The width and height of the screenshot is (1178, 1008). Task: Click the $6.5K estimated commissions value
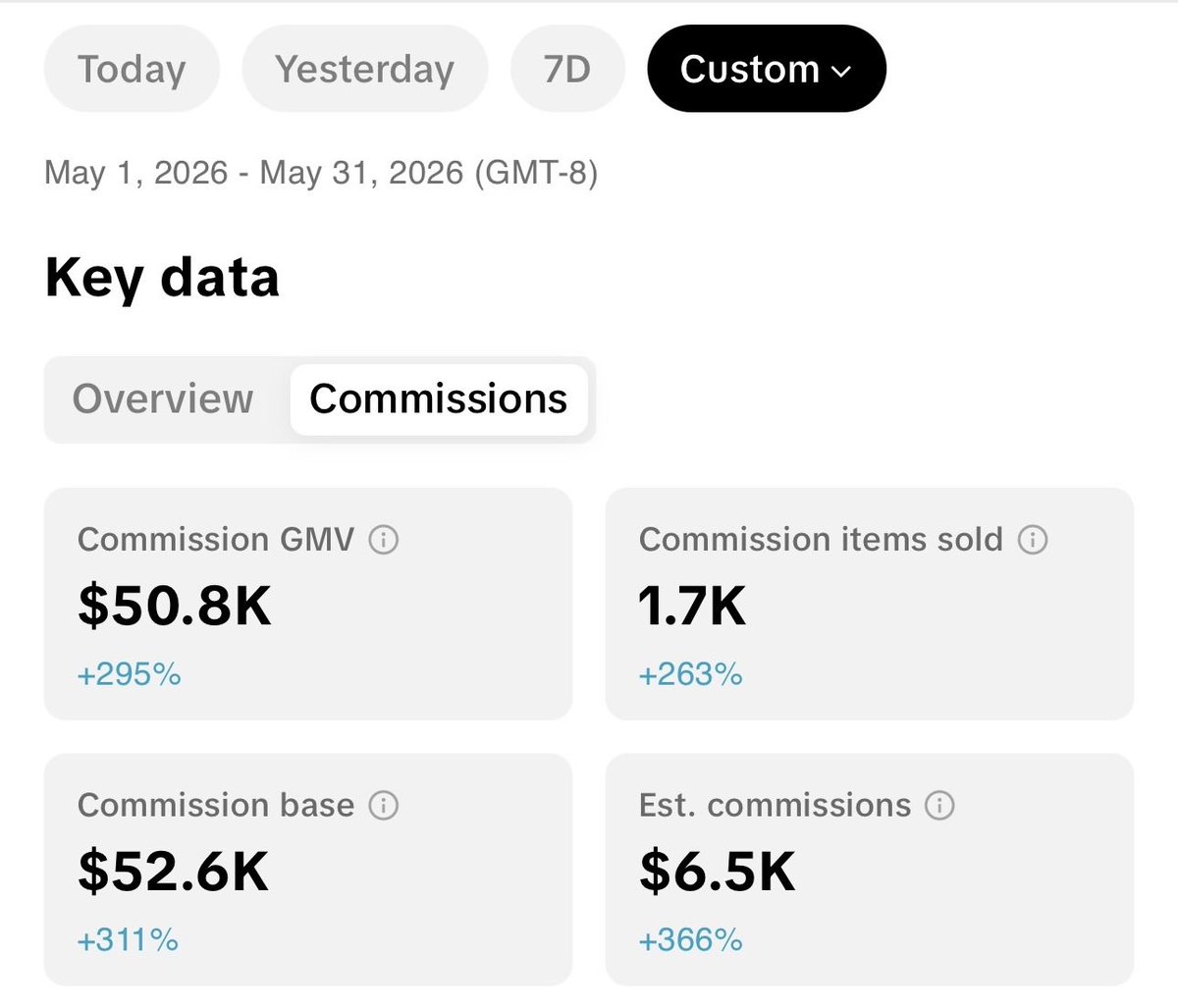pyautogui.click(x=718, y=872)
